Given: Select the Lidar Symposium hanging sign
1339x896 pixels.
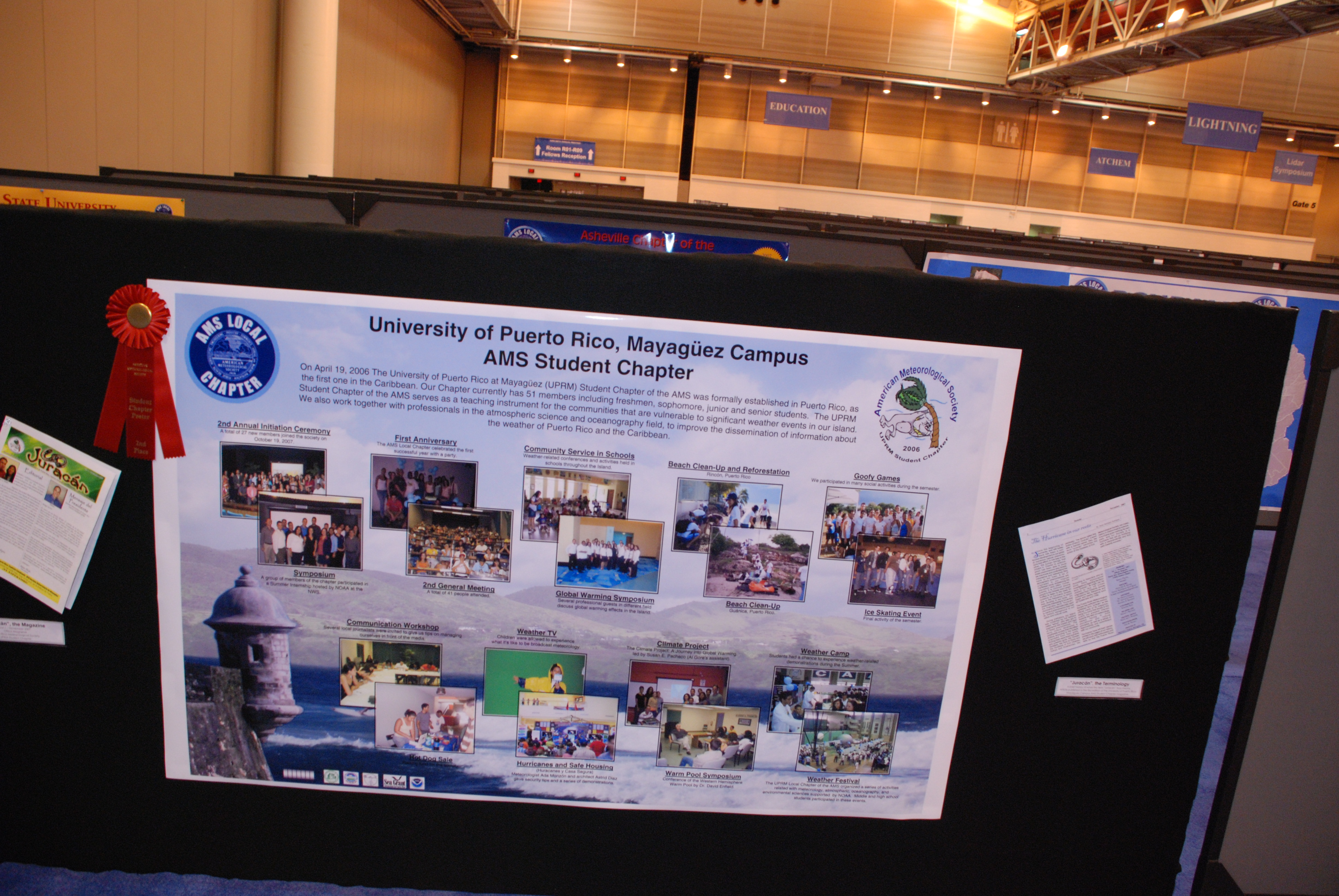Looking at the screenshot, I should [x=1294, y=167].
